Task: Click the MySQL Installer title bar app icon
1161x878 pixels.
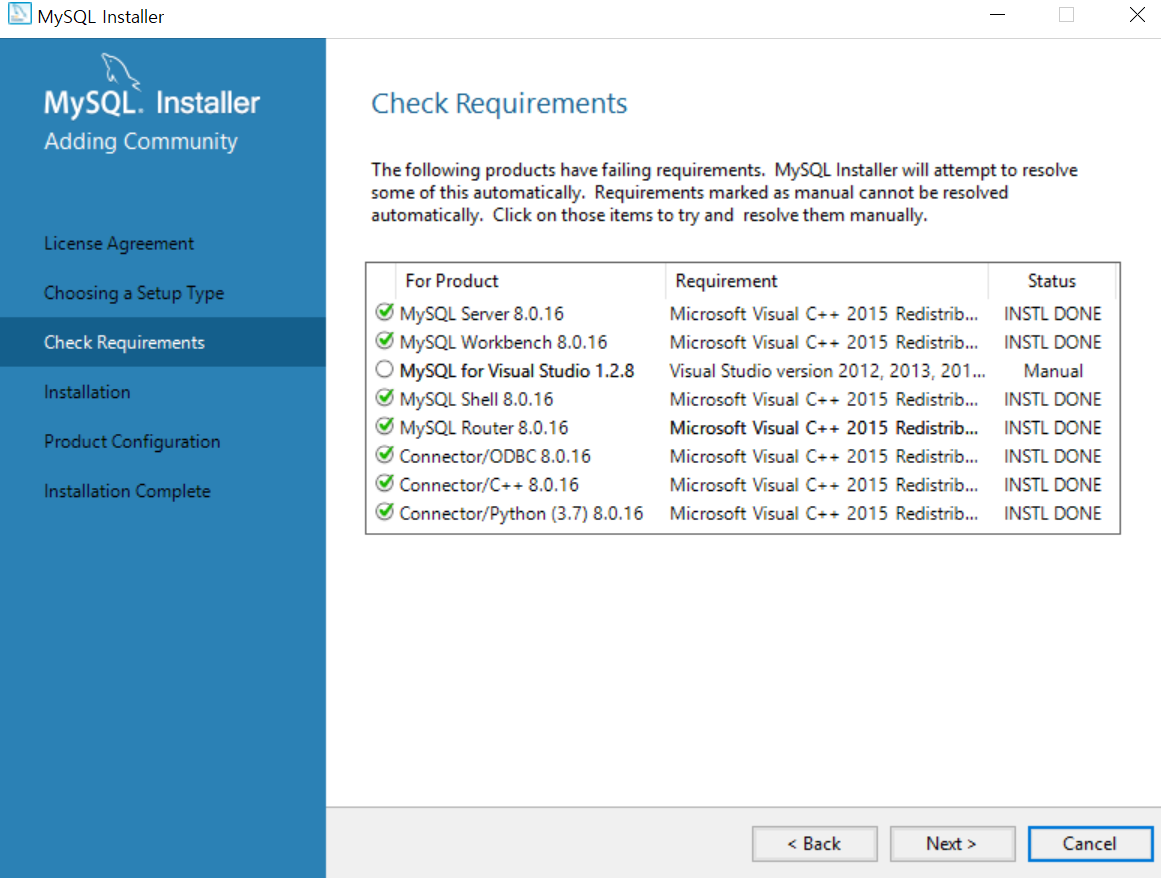Action: [x=19, y=14]
